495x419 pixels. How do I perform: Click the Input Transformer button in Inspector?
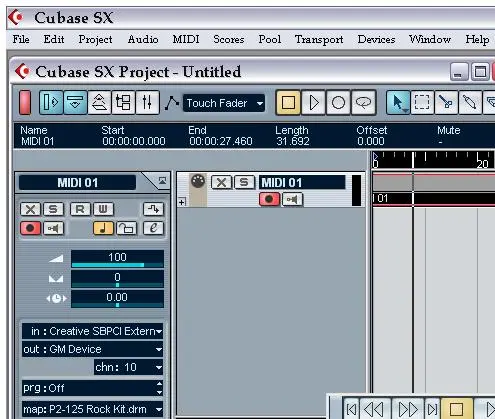click(153, 209)
